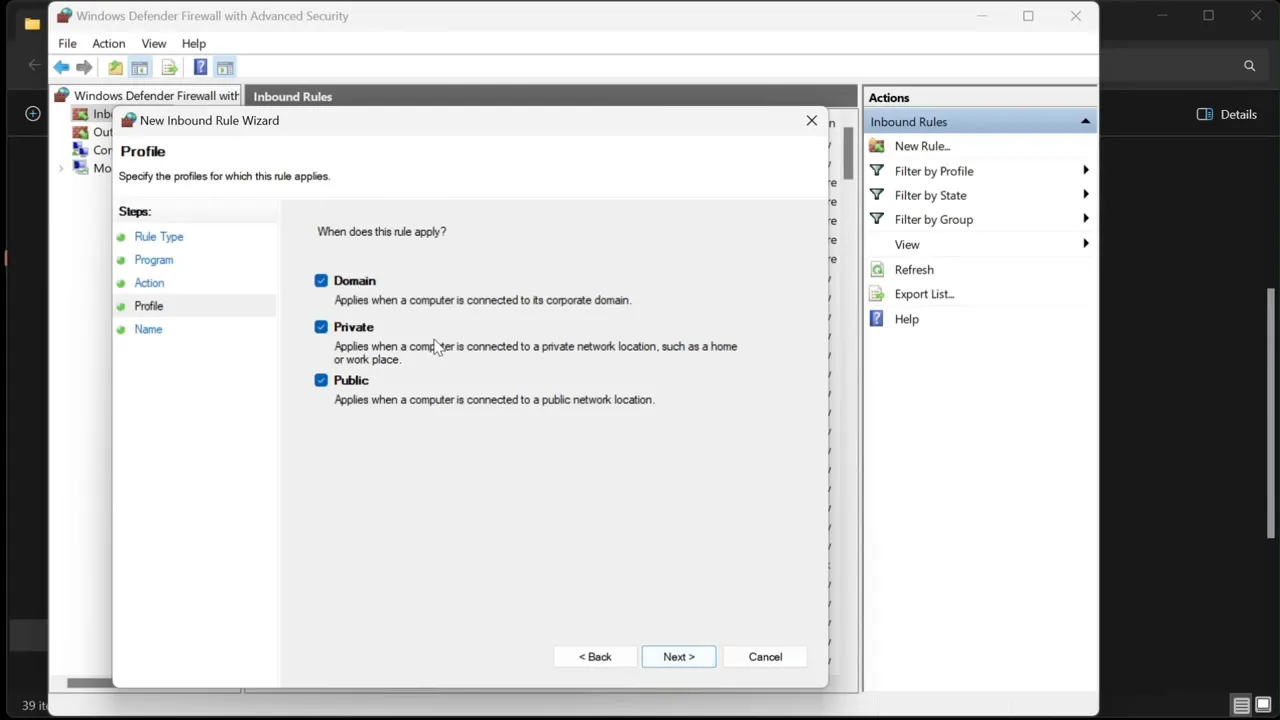
Task: Open the View menu in the menu bar
Action: (x=154, y=44)
